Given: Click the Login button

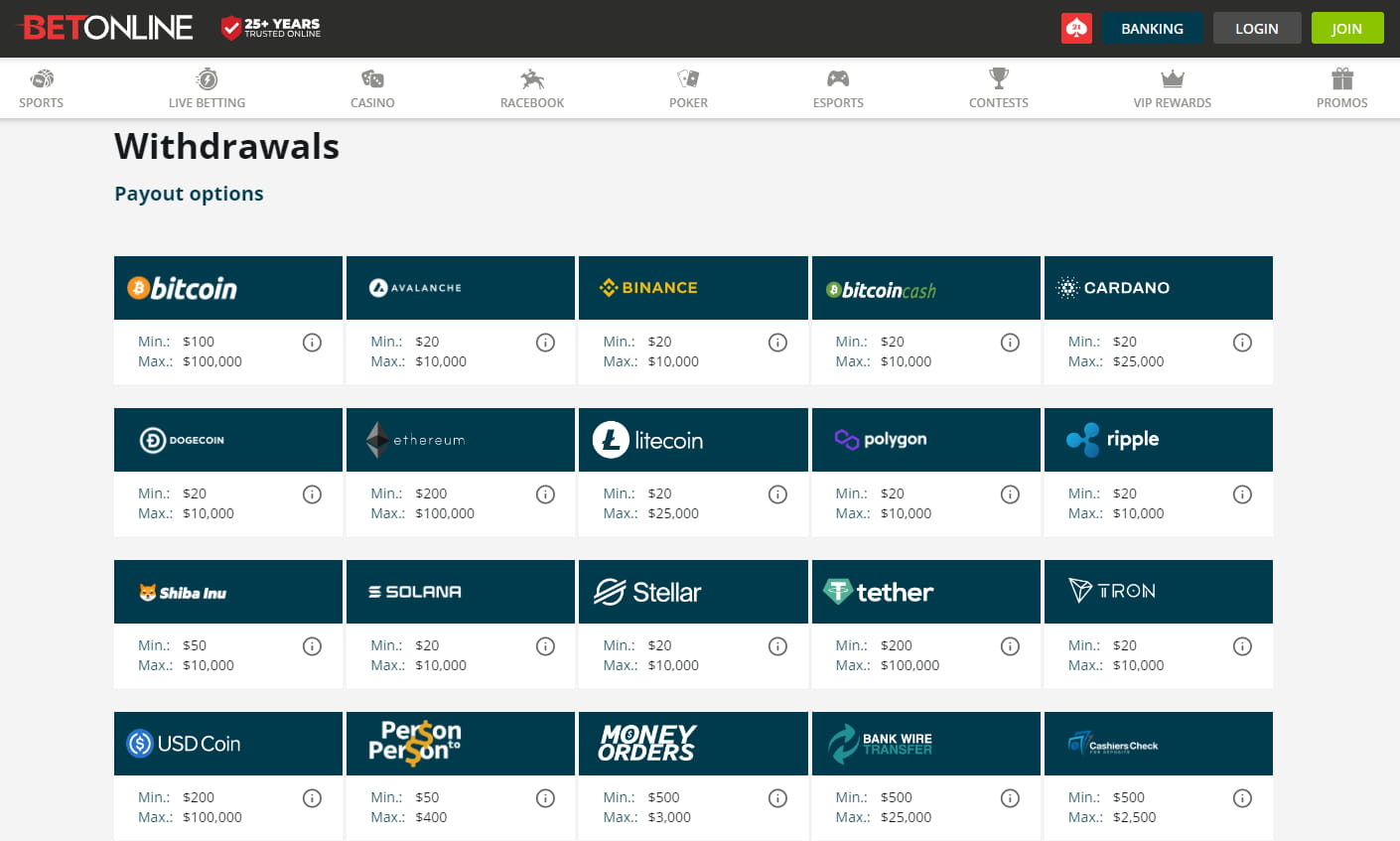Looking at the screenshot, I should [x=1256, y=29].
